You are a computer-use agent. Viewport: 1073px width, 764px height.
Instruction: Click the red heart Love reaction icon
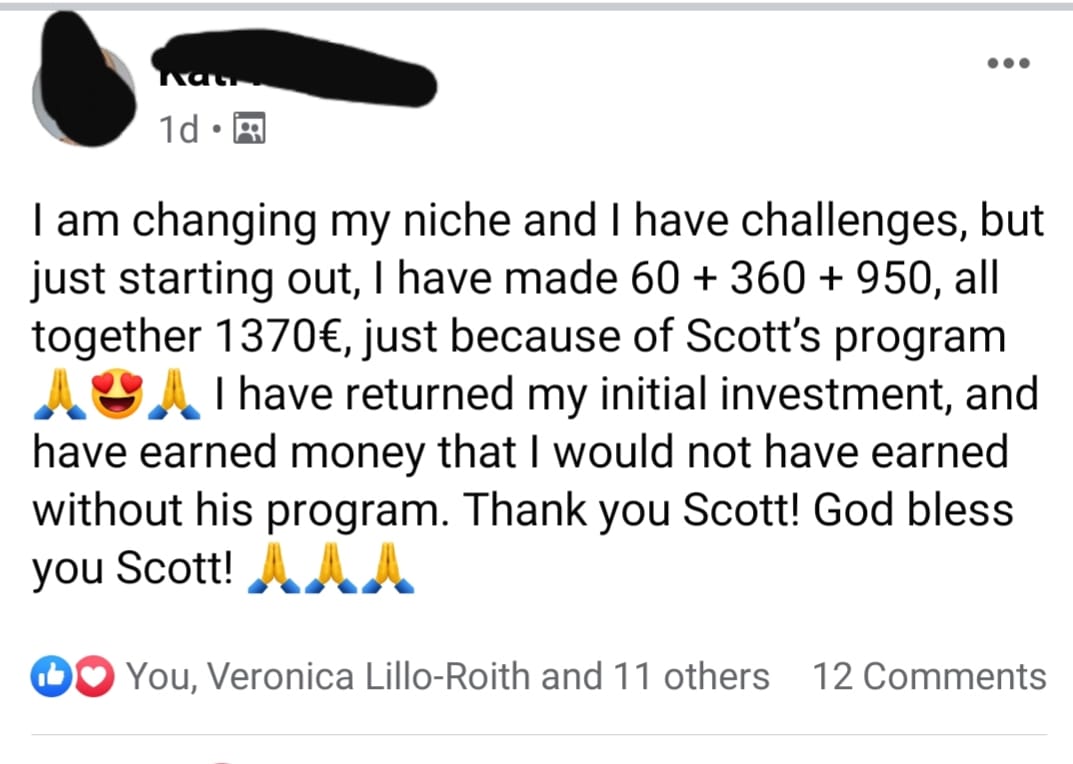92,677
